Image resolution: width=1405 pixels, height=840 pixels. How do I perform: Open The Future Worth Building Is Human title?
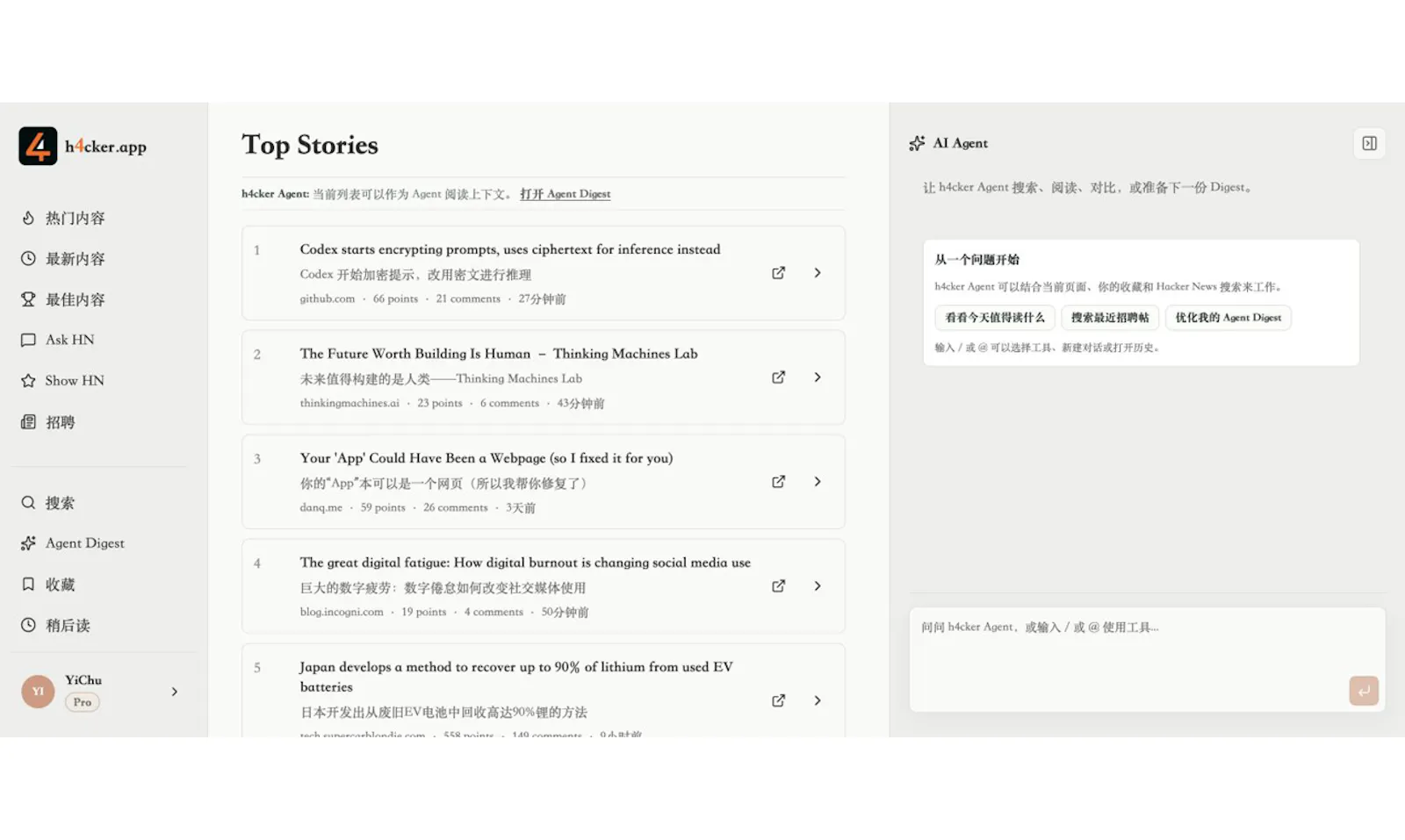coord(499,354)
